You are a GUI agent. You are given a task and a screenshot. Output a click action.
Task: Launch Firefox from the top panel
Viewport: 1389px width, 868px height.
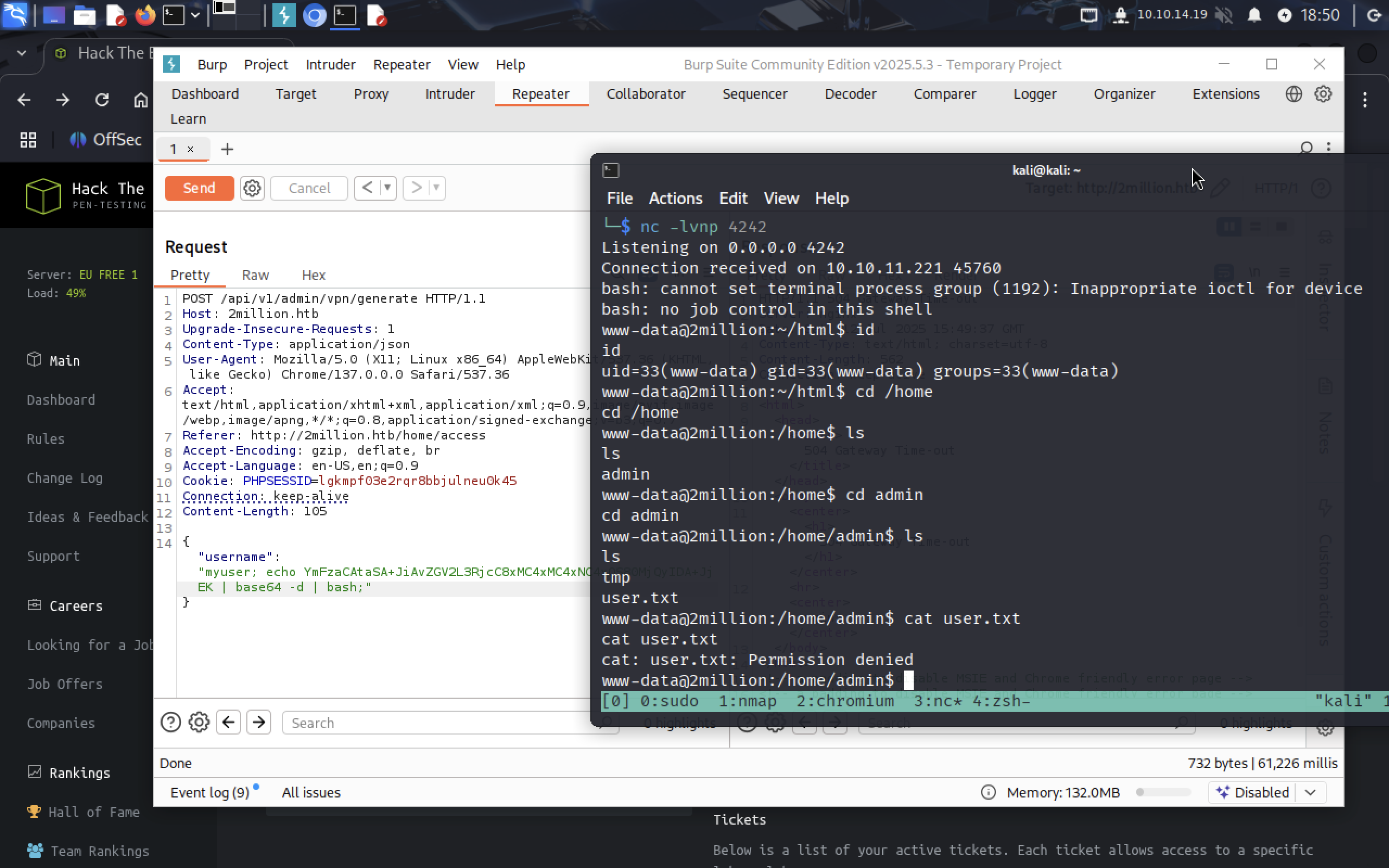point(145,16)
